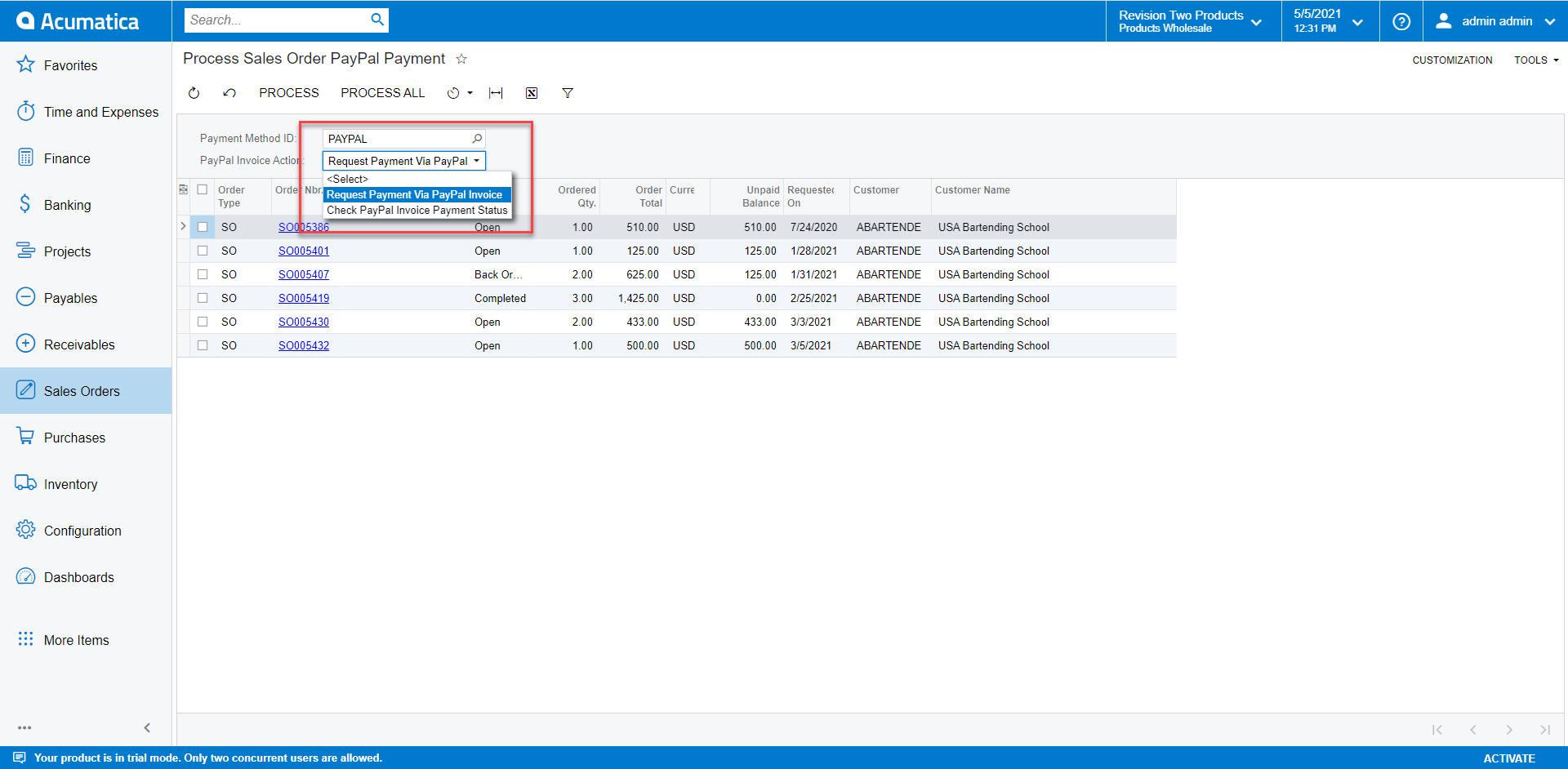Check the box for order SO005401
Viewport: 1568px width, 769px height.
pyautogui.click(x=203, y=251)
